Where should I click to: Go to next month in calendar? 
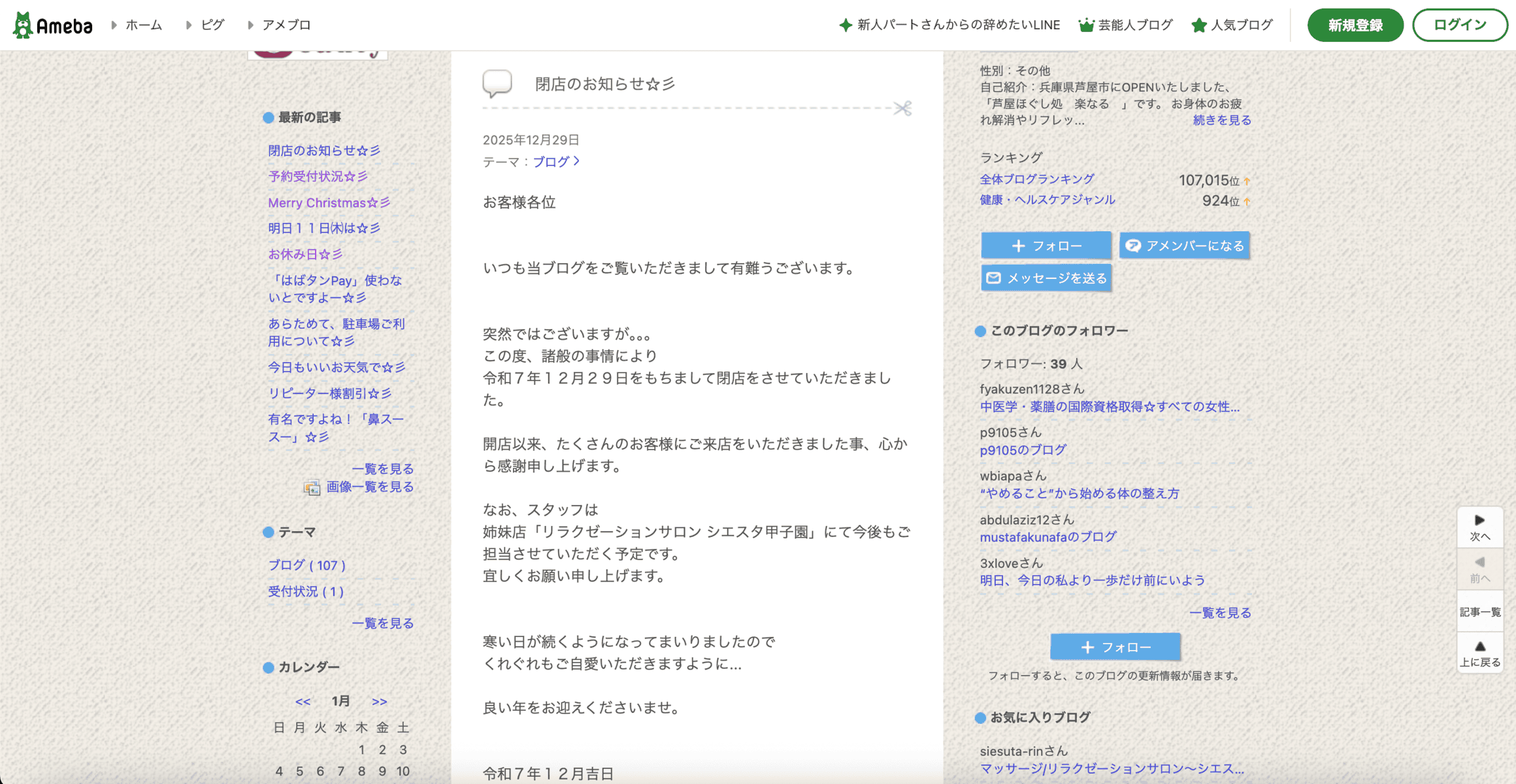tap(379, 702)
